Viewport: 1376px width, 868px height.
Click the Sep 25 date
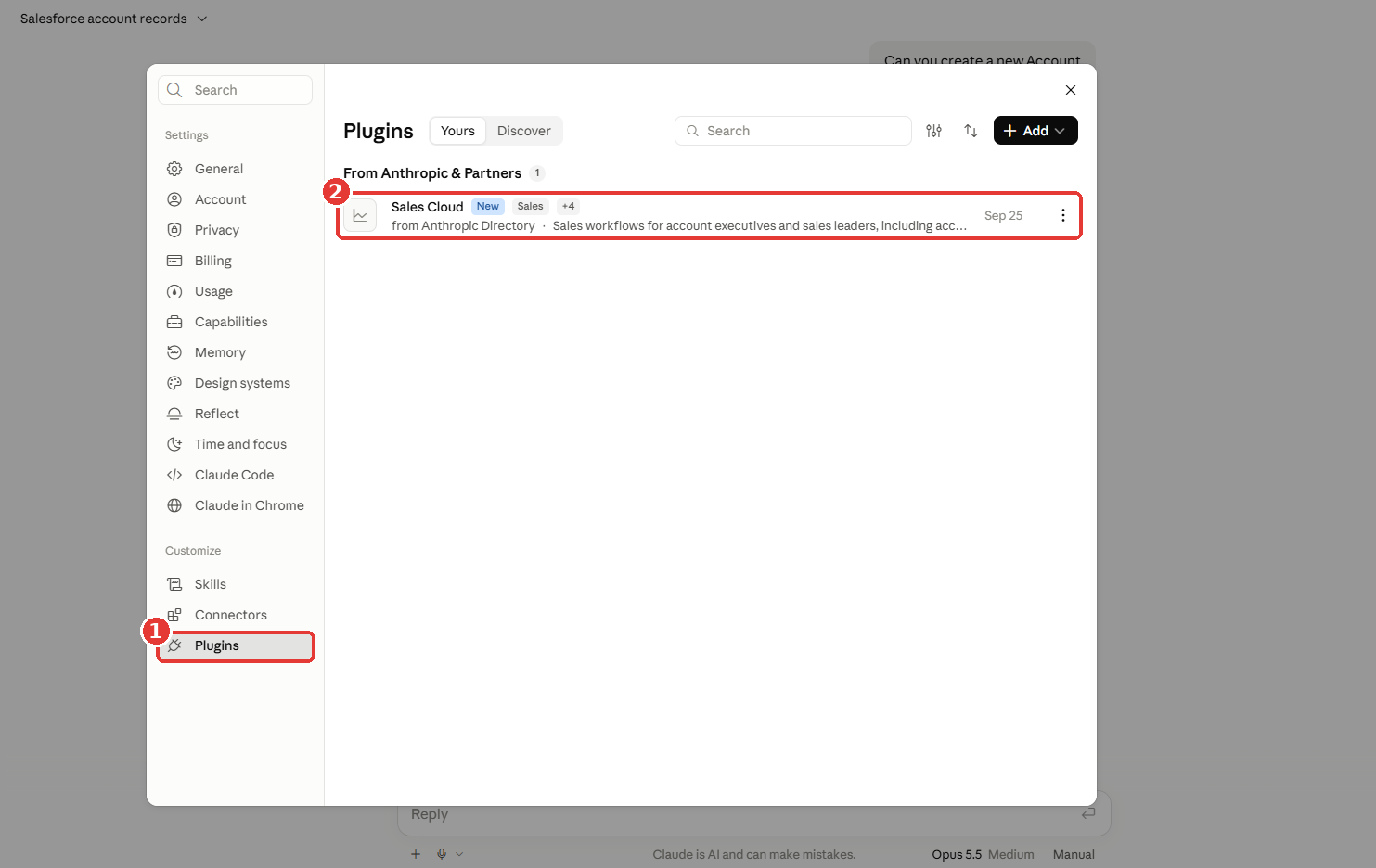click(x=1003, y=215)
